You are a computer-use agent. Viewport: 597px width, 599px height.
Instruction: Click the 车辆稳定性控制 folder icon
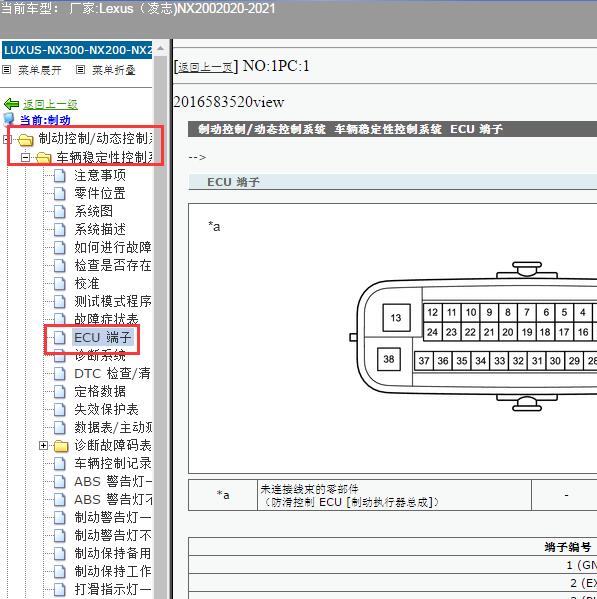tap(44, 158)
